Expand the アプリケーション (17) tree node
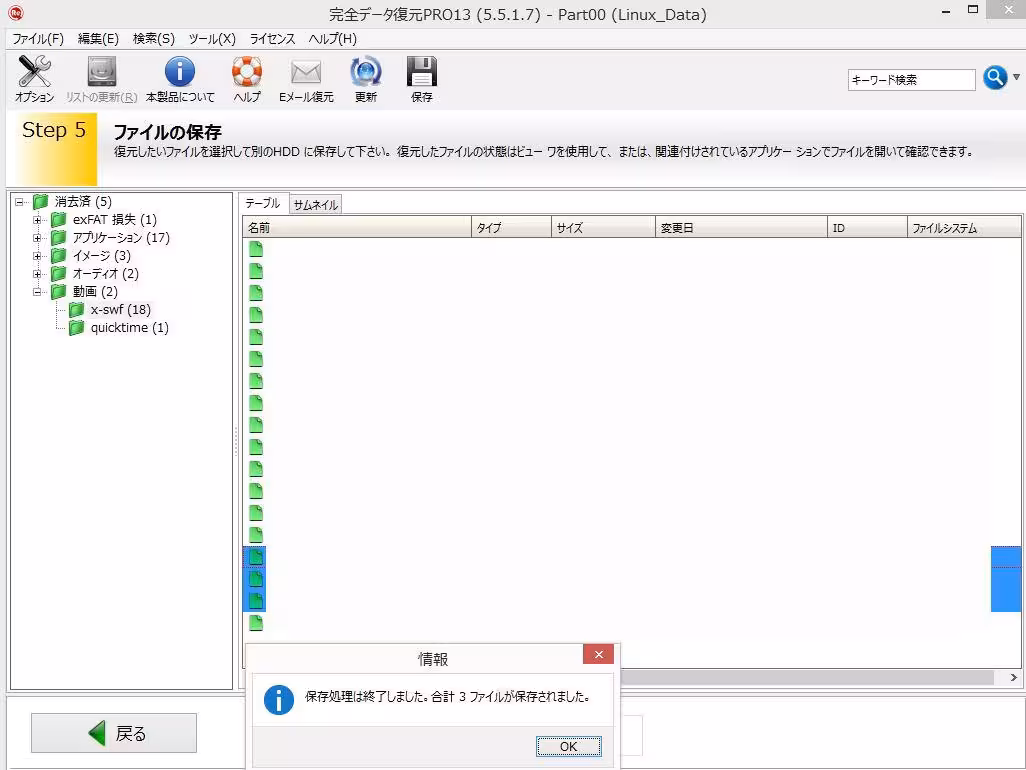The width and height of the screenshot is (1026, 770). (38, 238)
